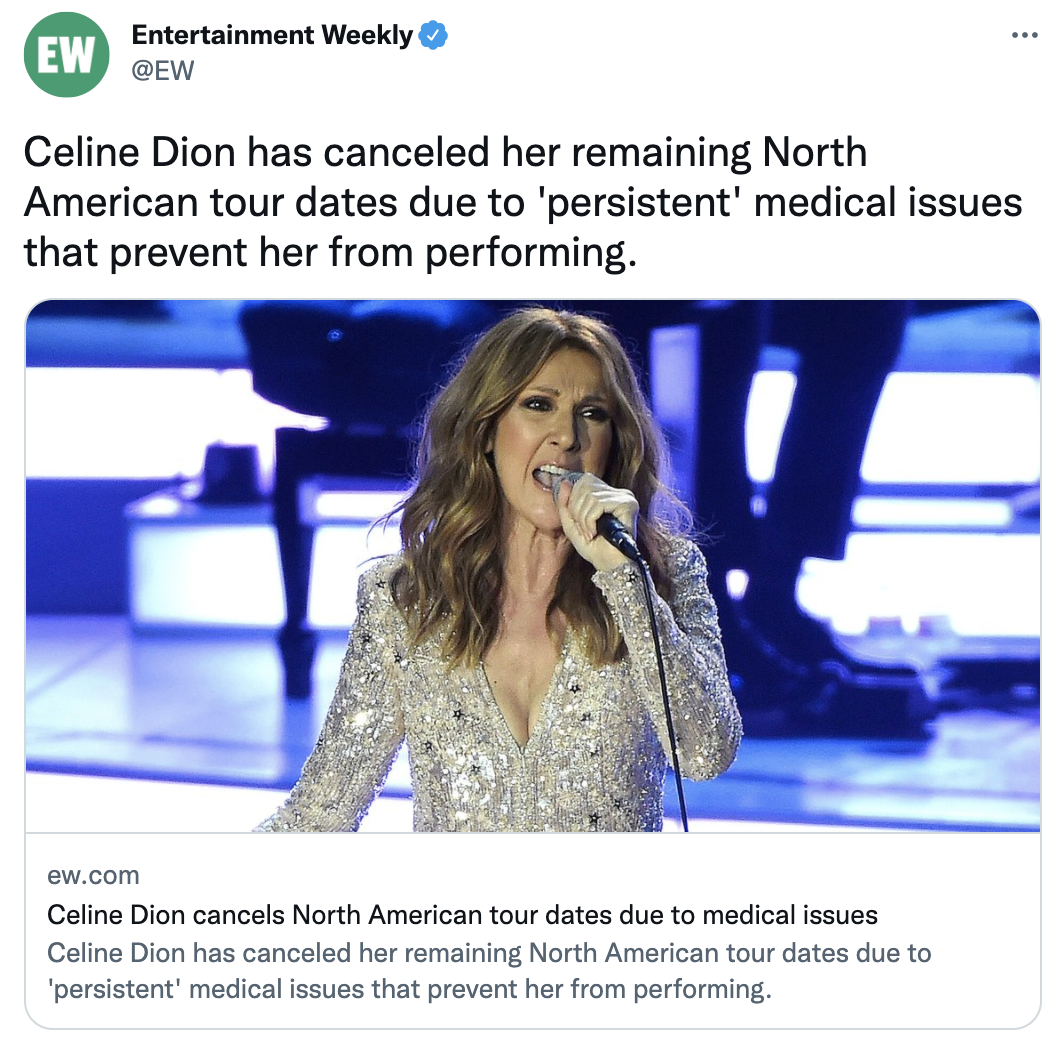
Task: Open the headline 'Celine Dion cancels North American tour dates'
Action: tap(462, 915)
